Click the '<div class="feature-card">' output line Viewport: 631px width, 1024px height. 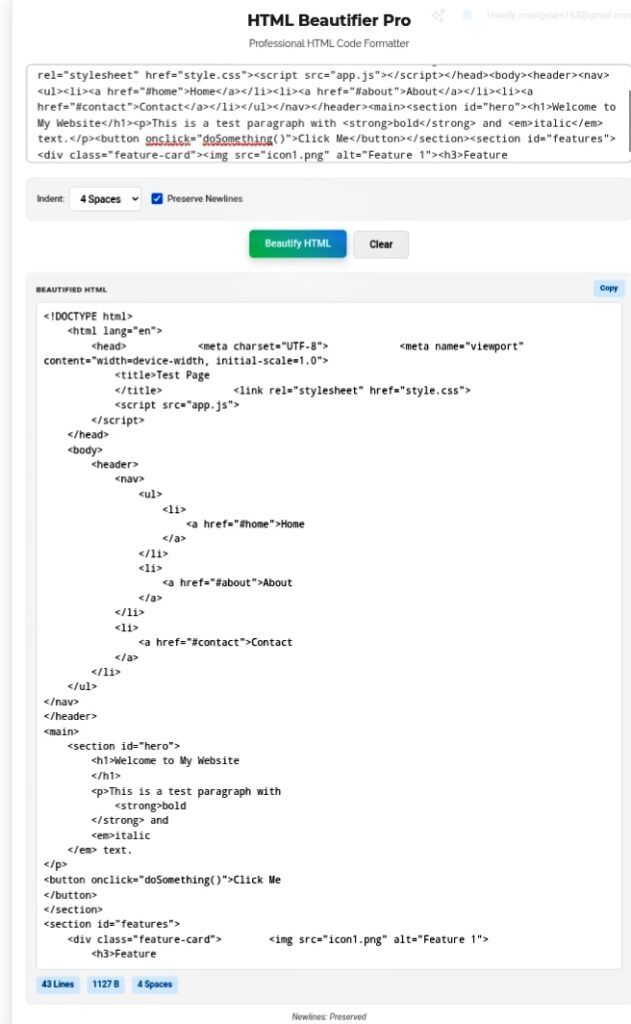pos(144,939)
